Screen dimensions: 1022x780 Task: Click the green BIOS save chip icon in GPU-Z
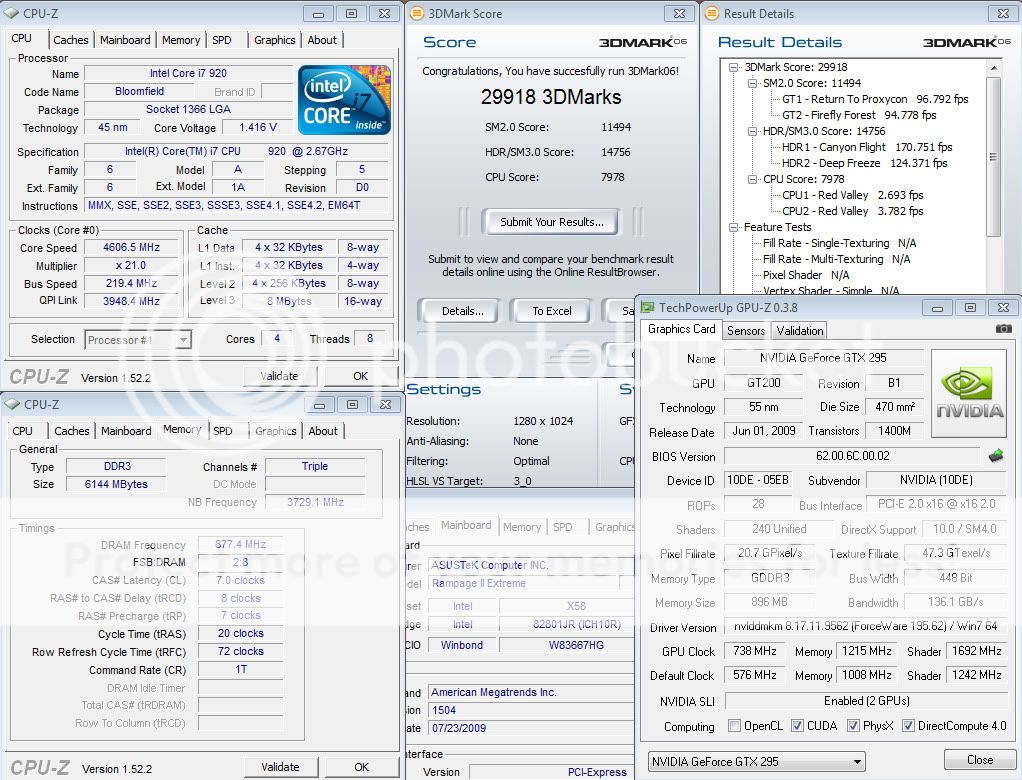click(x=996, y=456)
